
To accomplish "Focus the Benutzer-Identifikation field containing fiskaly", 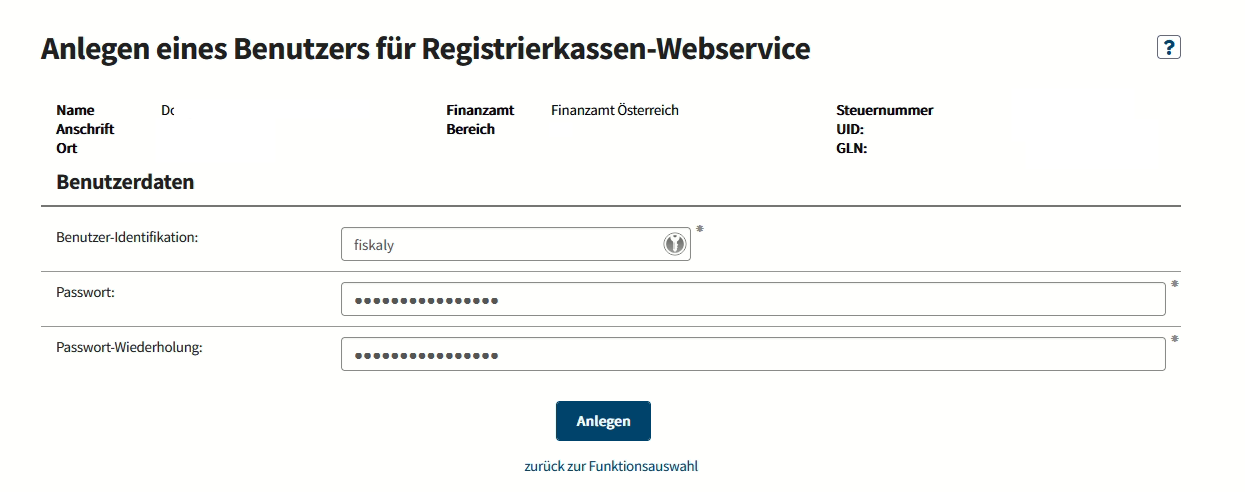I will (516, 244).
